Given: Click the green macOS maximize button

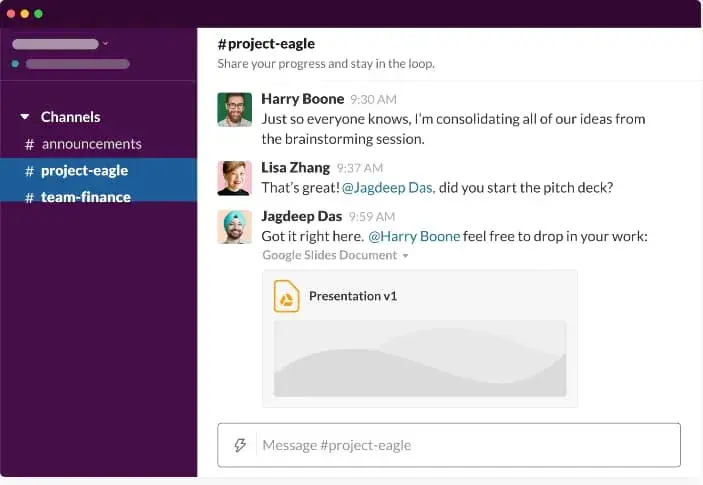Looking at the screenshot, I should (x=39, y=14).
